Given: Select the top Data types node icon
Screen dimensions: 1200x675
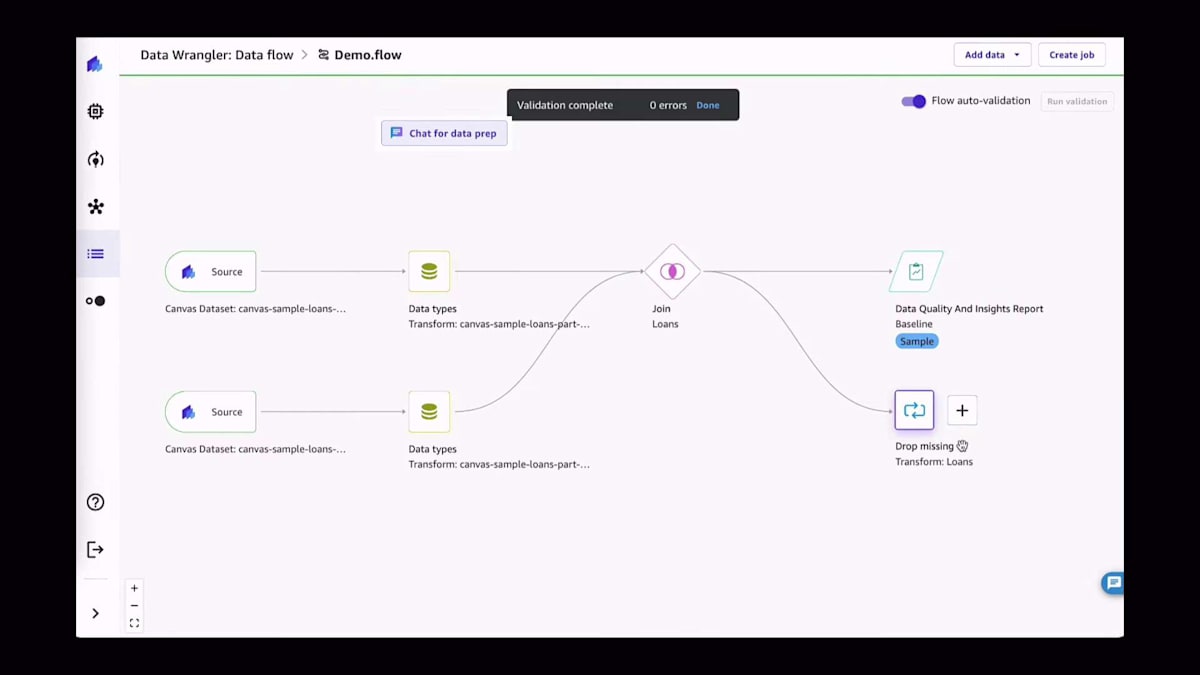Looking at the screenshot, I should [429, 271].
